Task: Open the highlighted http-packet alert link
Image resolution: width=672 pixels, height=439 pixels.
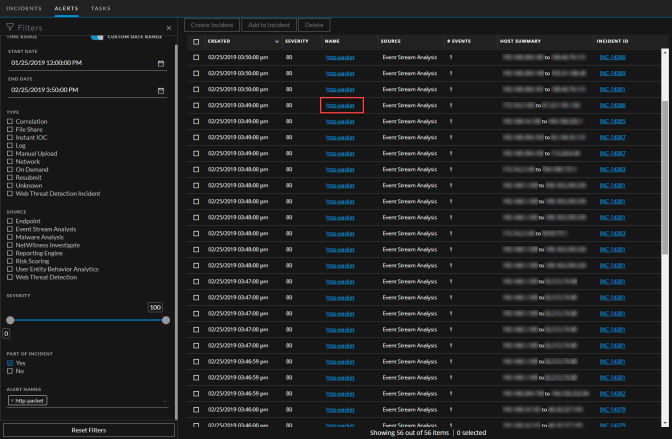Action: (340, 105)
